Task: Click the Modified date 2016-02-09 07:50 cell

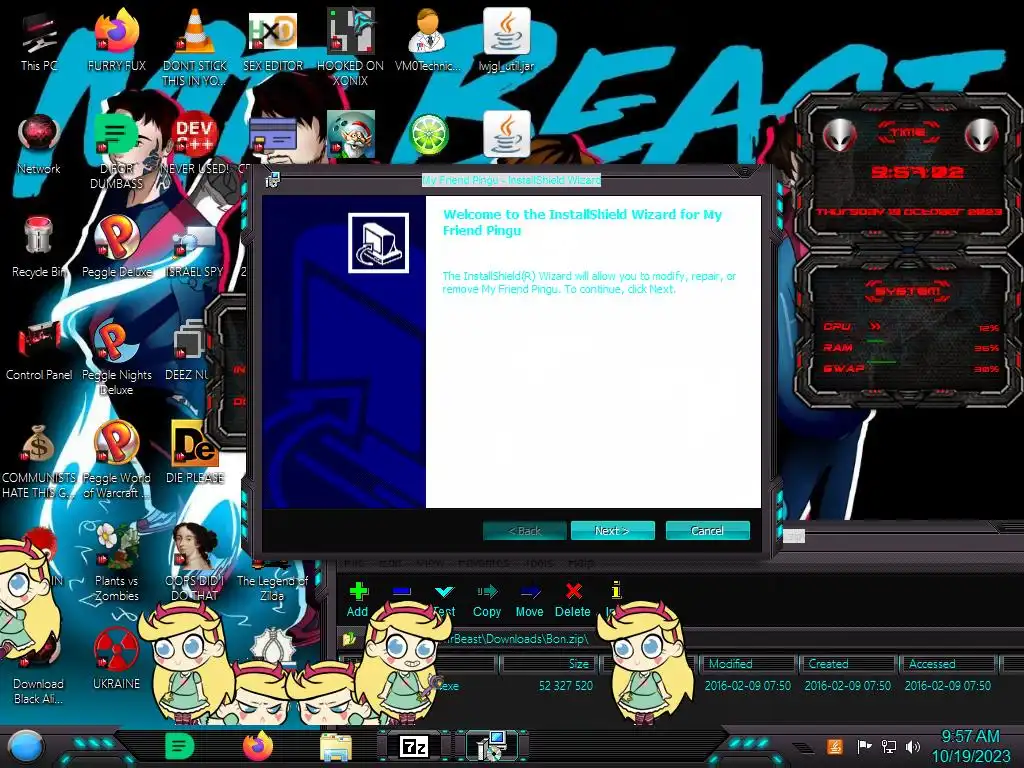Action: (x=748, y=686)
